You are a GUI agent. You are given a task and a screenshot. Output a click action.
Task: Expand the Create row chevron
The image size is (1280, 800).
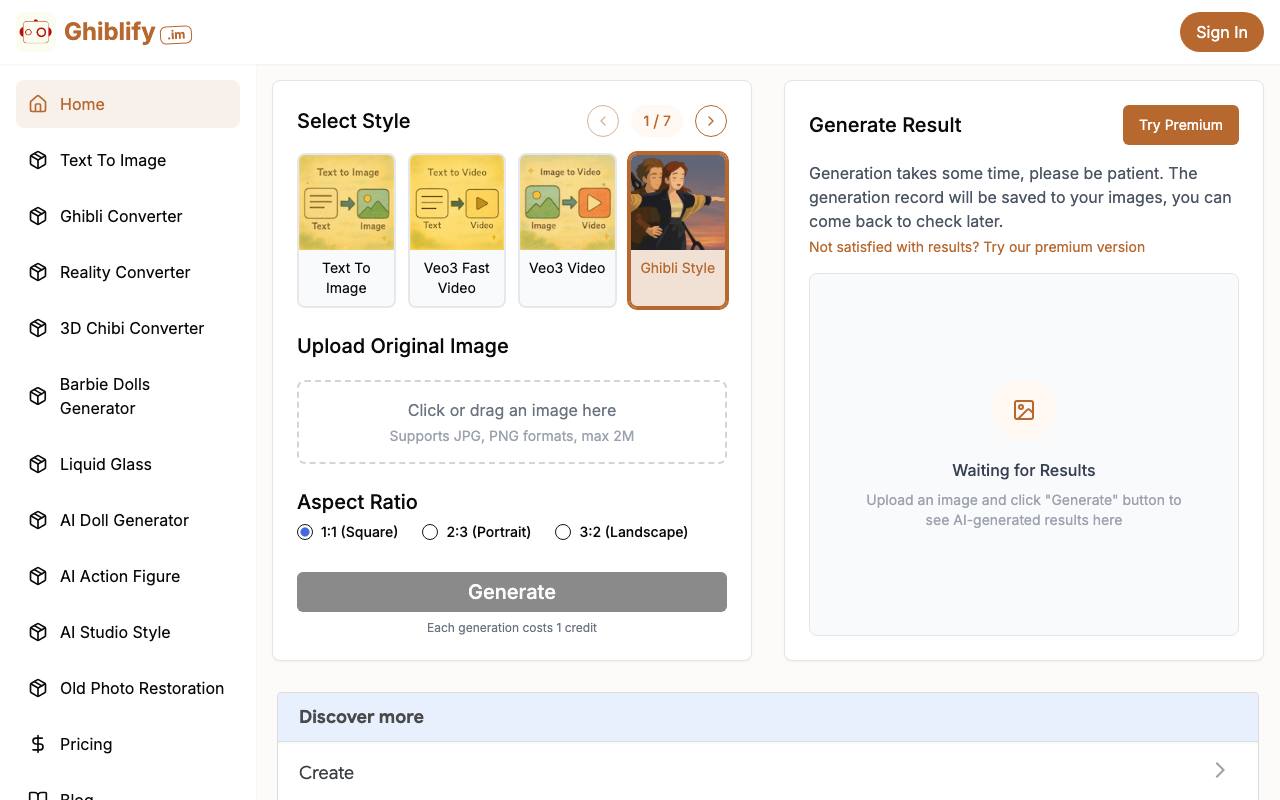1220,770
